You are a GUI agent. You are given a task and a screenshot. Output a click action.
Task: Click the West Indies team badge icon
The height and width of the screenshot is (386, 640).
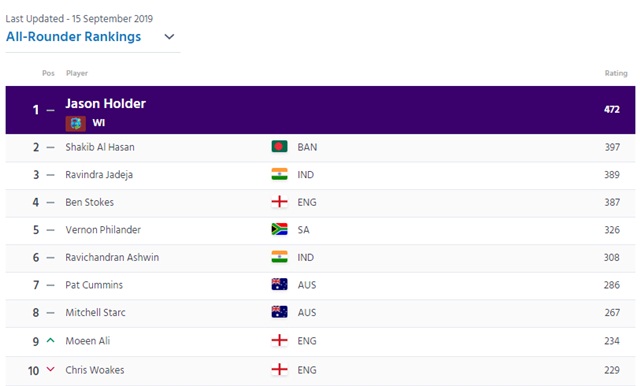(x=76, y=123)
